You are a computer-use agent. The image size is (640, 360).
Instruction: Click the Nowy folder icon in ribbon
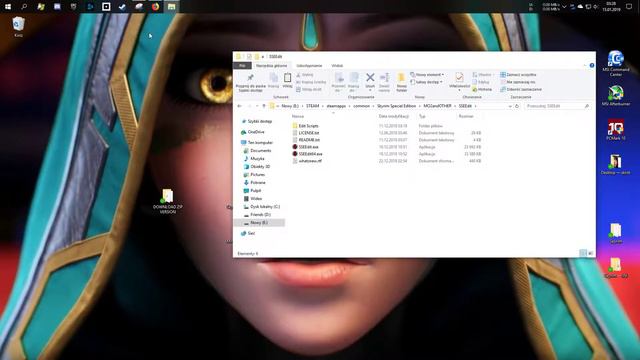coord(402,78)
